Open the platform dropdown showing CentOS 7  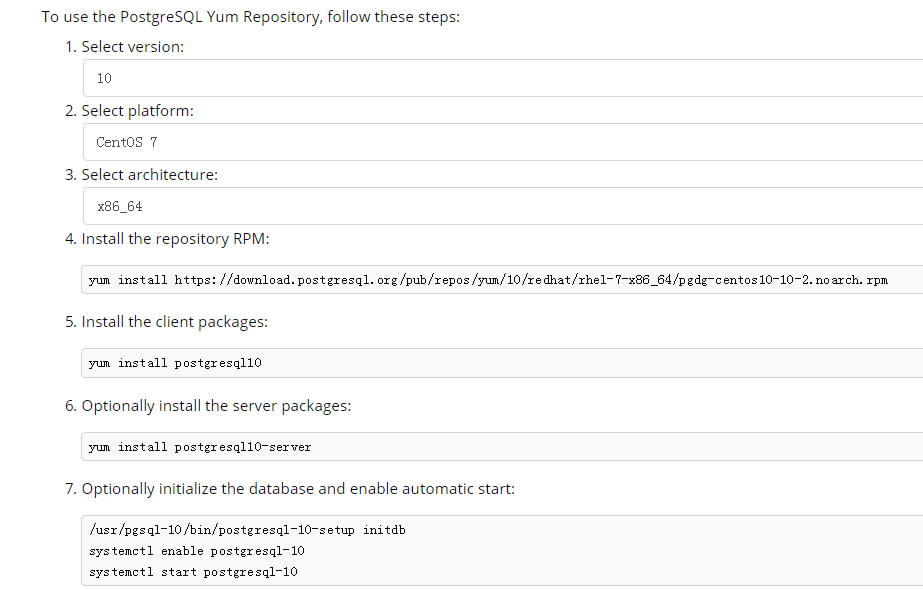click(500, 142)
